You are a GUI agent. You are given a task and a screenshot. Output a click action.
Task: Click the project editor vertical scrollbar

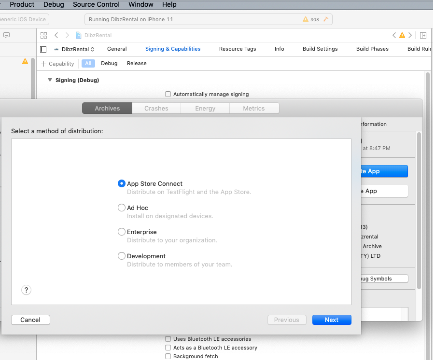[x=428, y=217]
